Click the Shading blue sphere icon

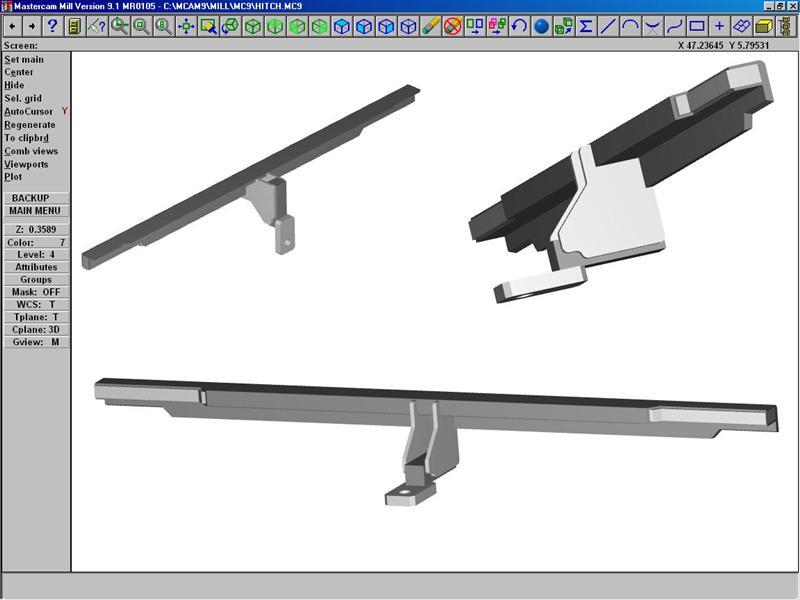click(541, 26)
